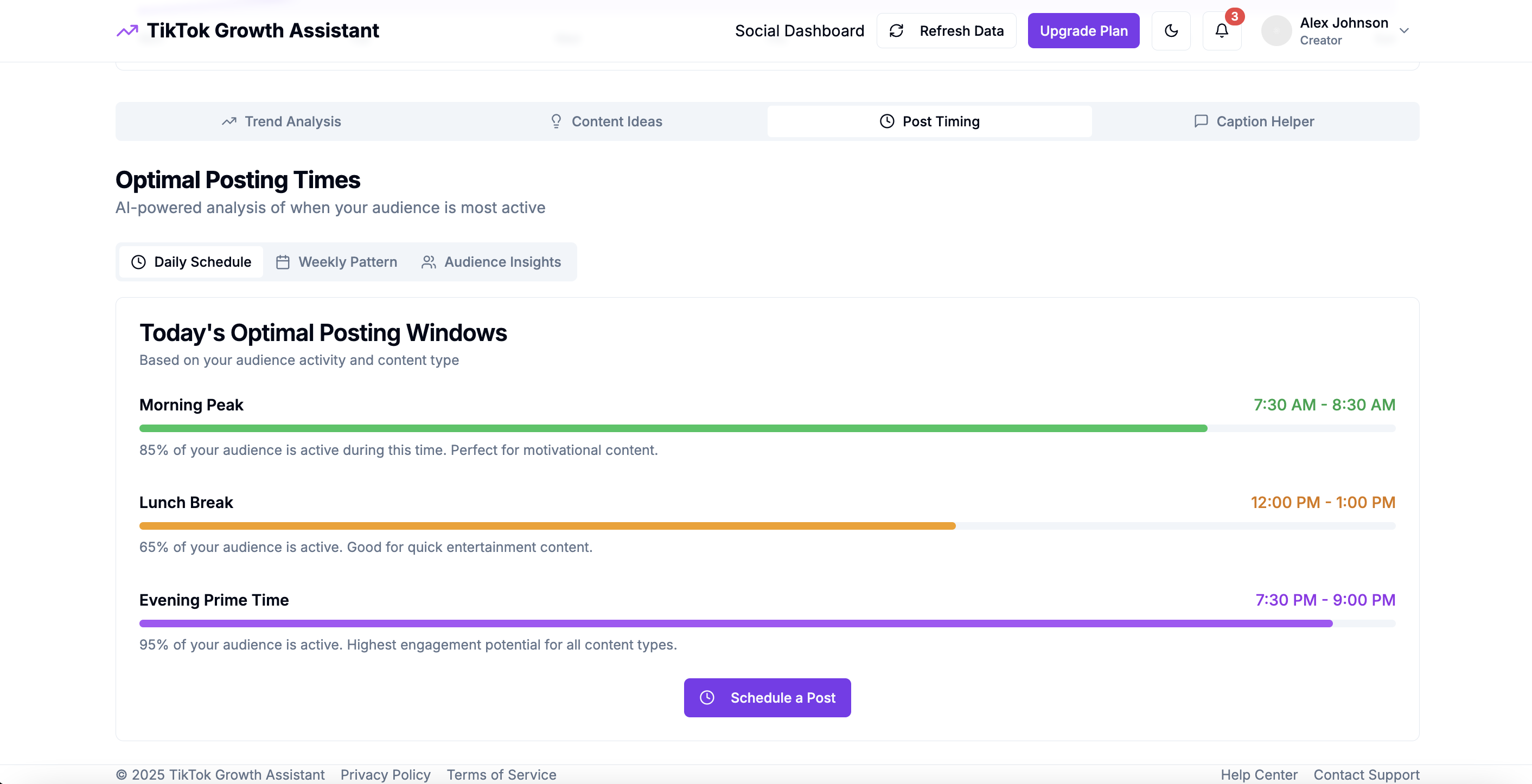The width and height of the screenshot is (1532, 784).
Task: Click the clock icon in Post Timing
Action: pyautogui.click(x=887, y=121)
